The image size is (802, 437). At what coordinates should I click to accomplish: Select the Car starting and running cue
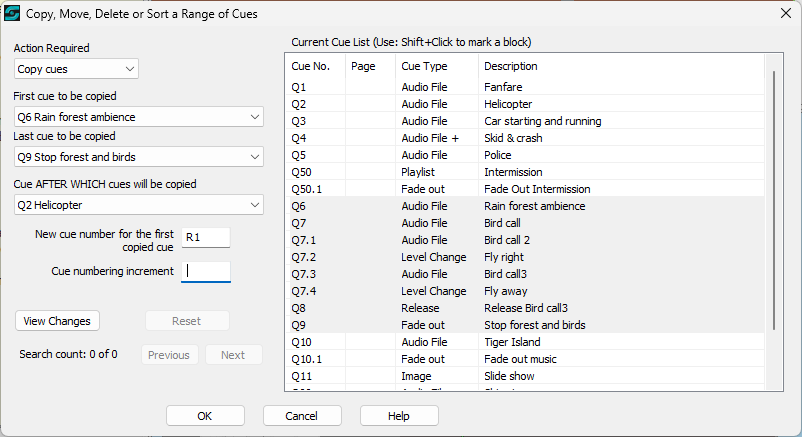tap(525, 121)
